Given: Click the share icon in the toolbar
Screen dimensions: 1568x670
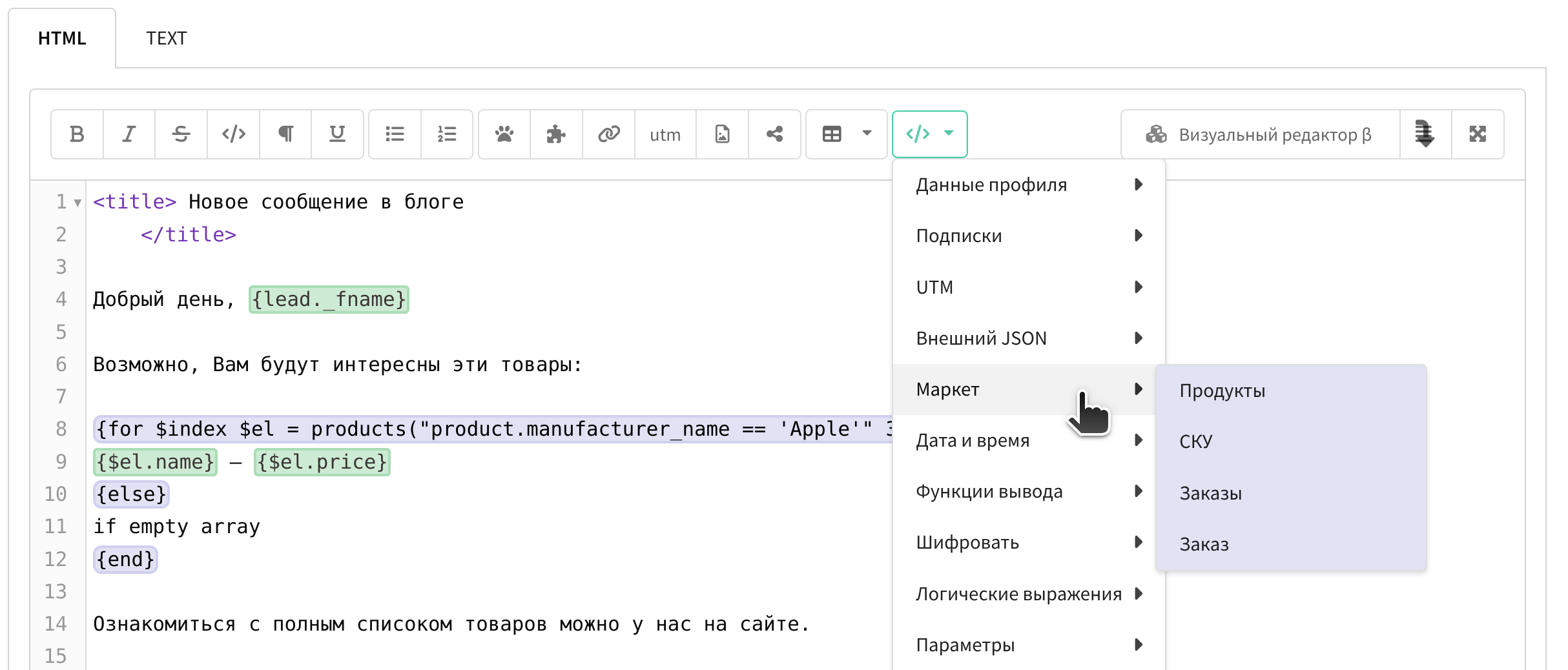Looking at the screenshot, I should (x=774, y=134).
